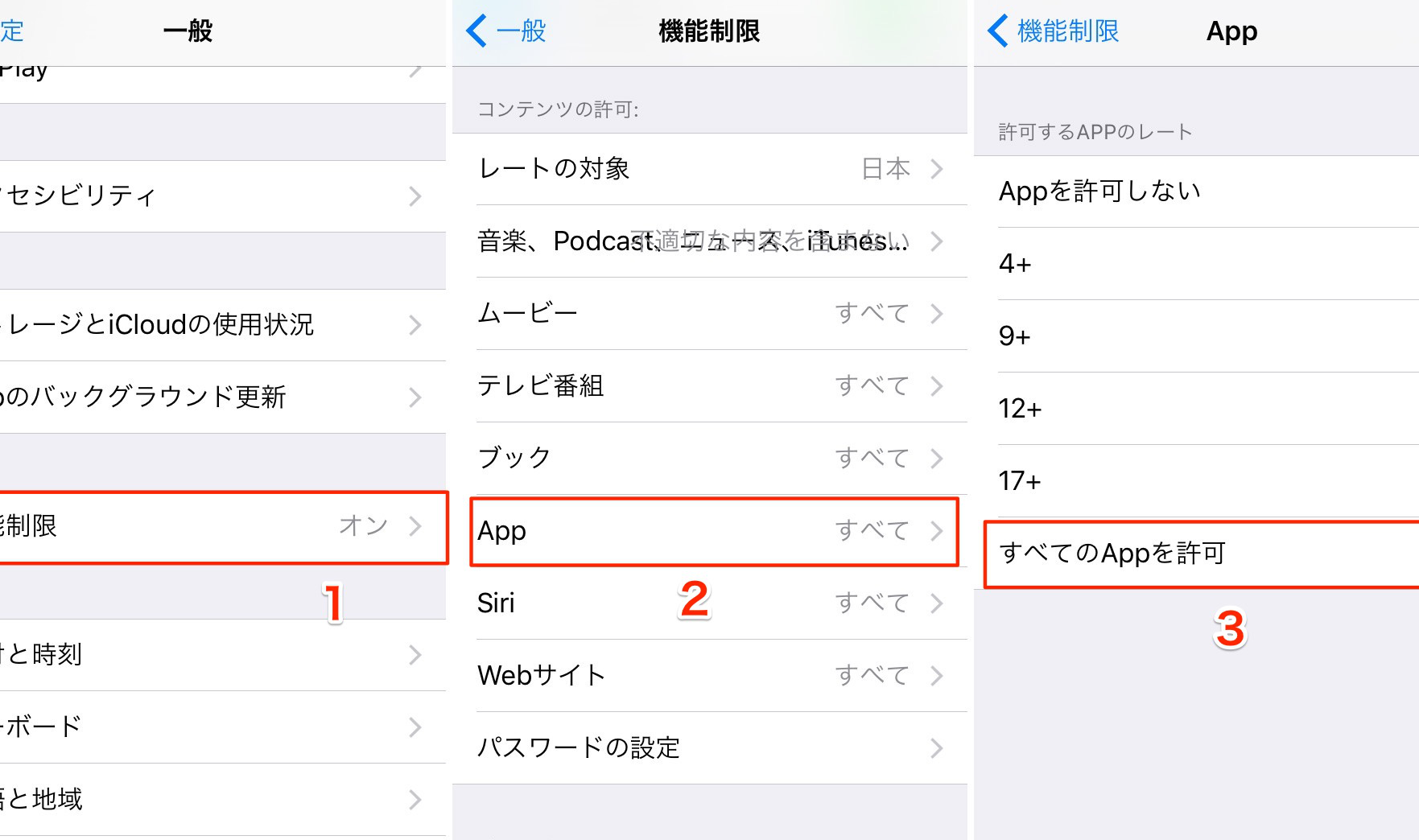Choose the 4+ app rating
Screen dimensions: 1419x840
click(x=1196, y=264)
